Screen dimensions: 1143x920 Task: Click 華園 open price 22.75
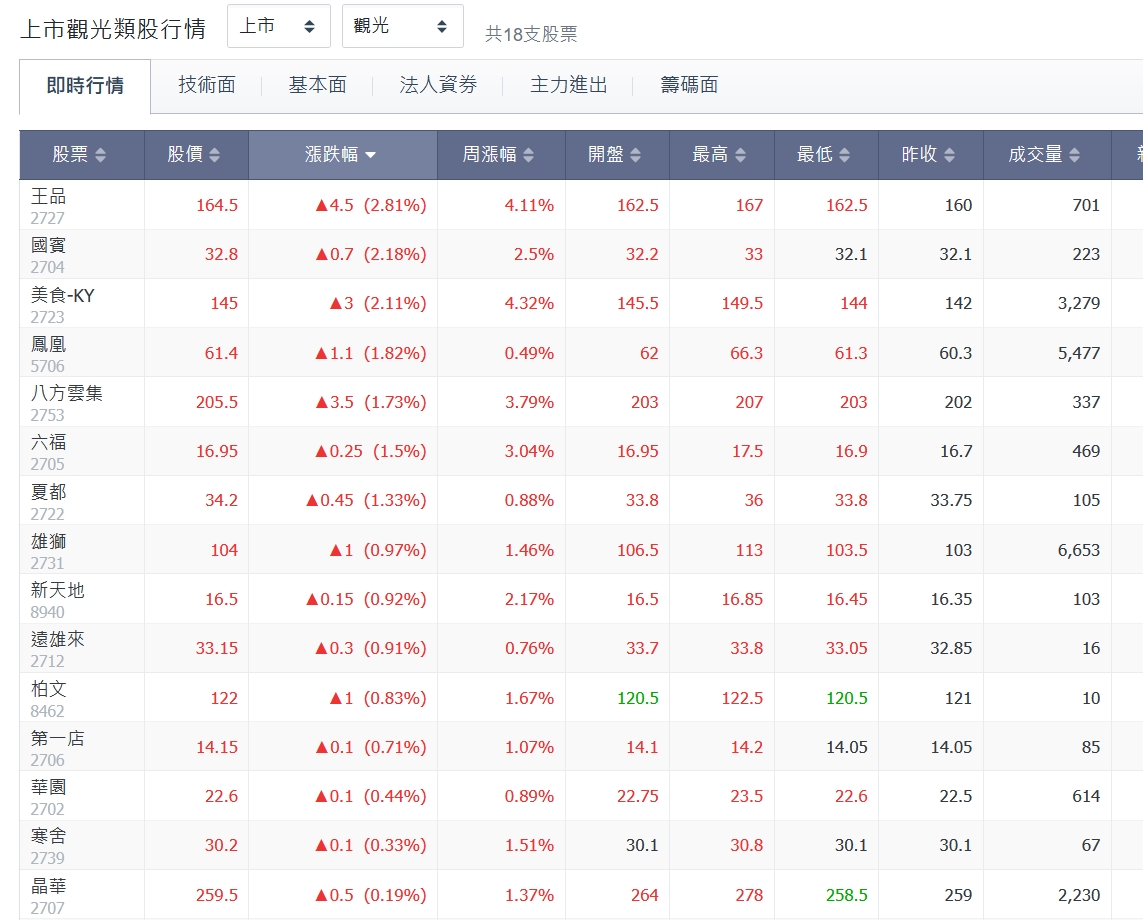[638, 796]
